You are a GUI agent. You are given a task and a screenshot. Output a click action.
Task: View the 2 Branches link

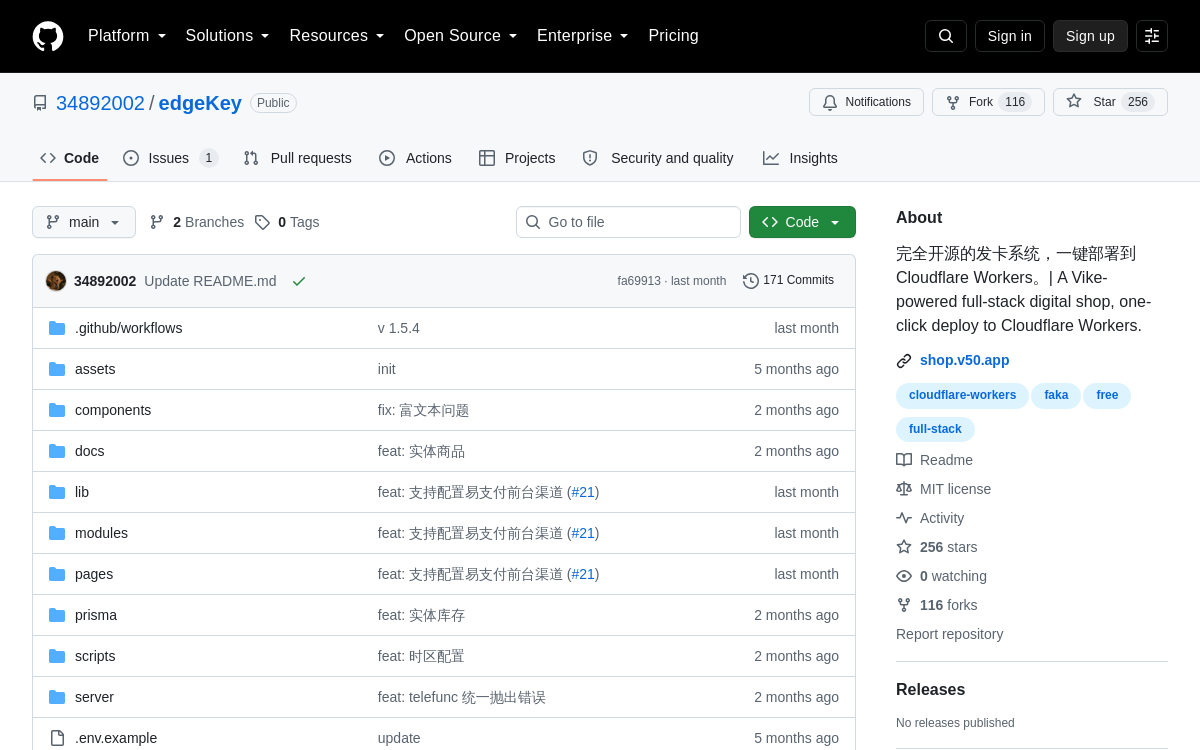[197, 222]
